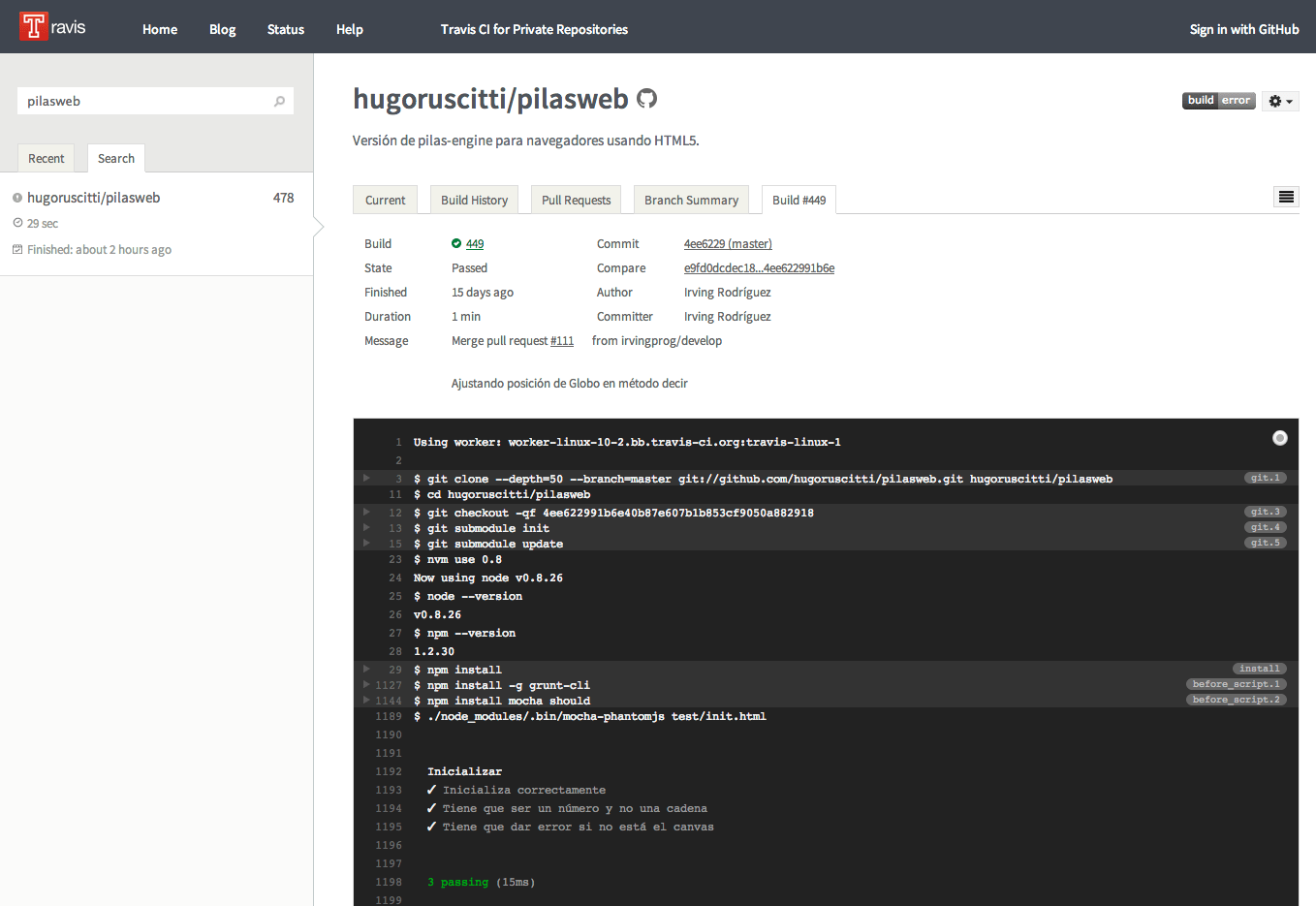Open the Blog menu item
The width and height of the screenshot is (1316, 906).
click(223, 29)
